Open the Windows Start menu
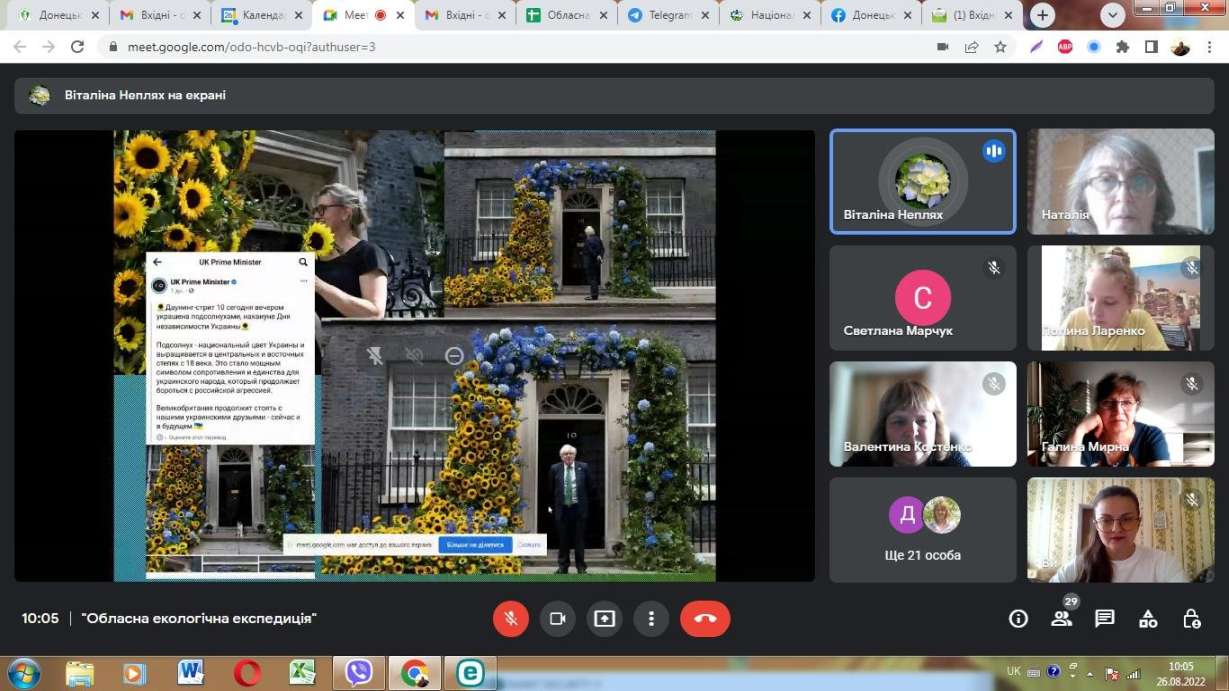 click(22, 673)
